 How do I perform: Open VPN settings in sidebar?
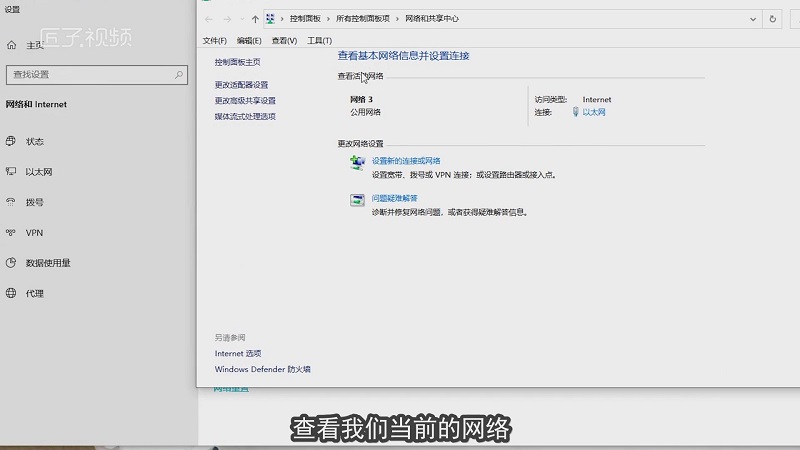(34, 233)
